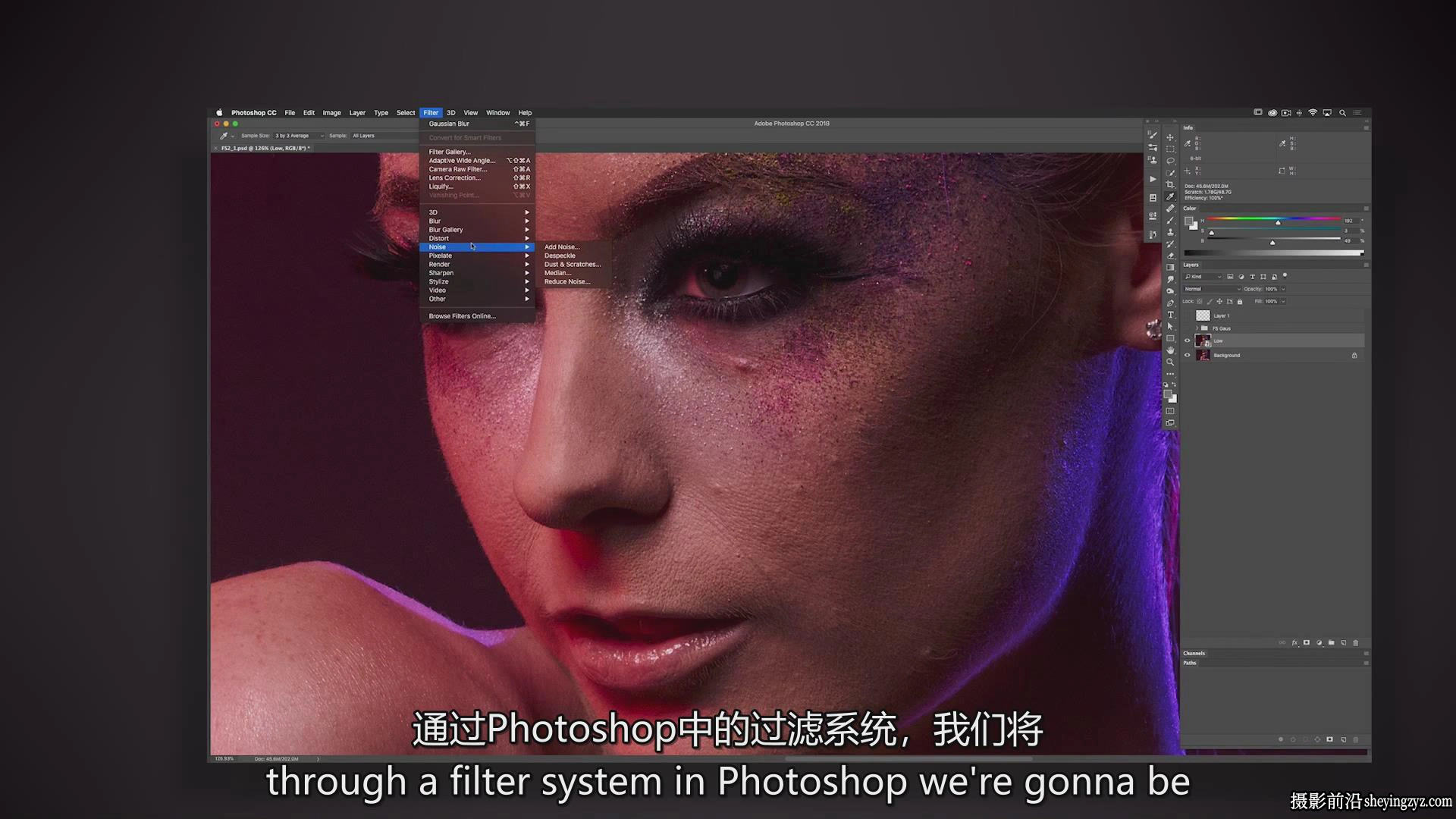
Task: Select the Smudge tool
Action: [1170, 279]
